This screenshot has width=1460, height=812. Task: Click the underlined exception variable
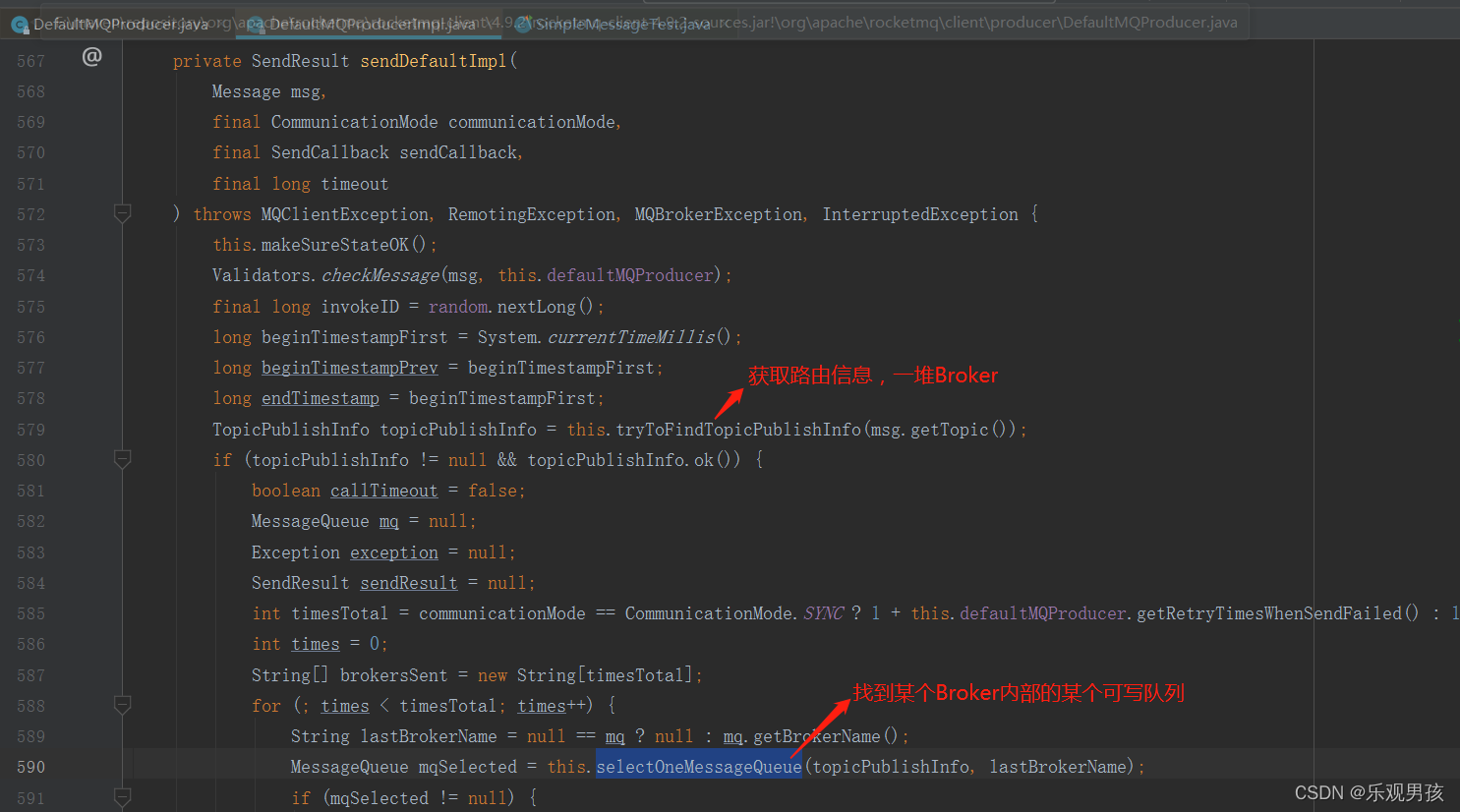[x=394, y=552]
